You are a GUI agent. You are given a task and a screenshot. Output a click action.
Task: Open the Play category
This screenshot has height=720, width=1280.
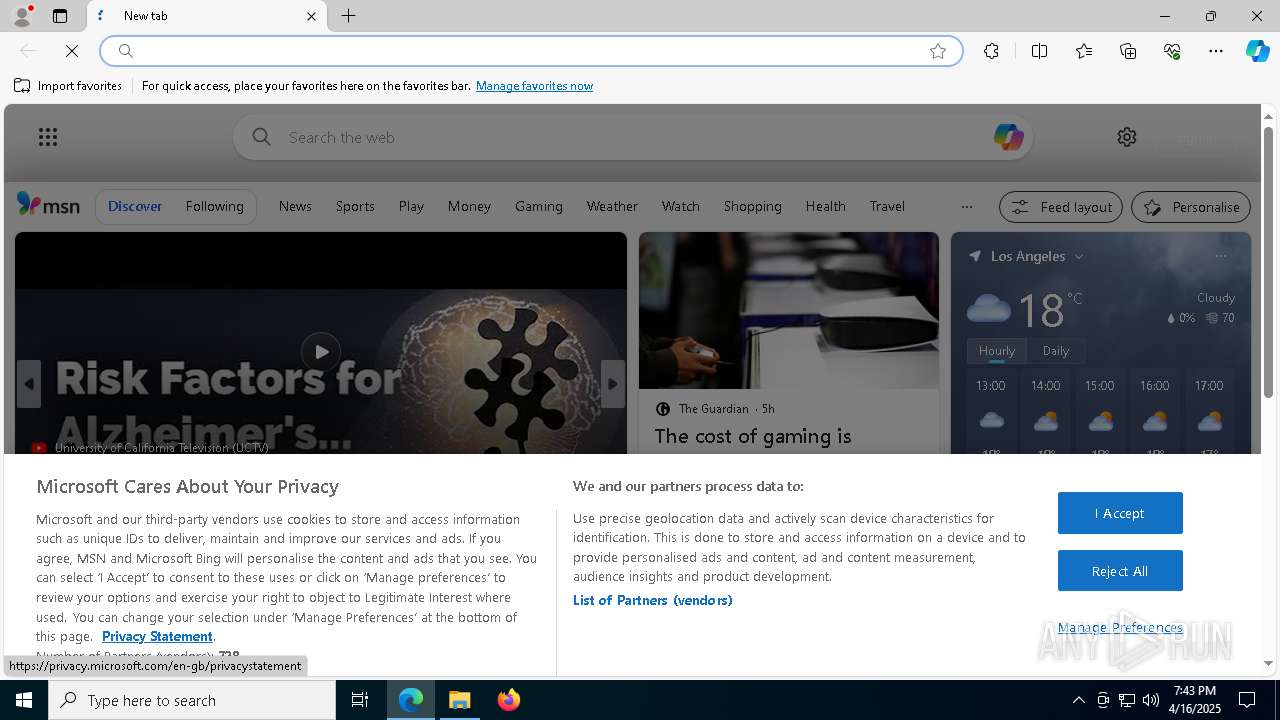point(411,206)
